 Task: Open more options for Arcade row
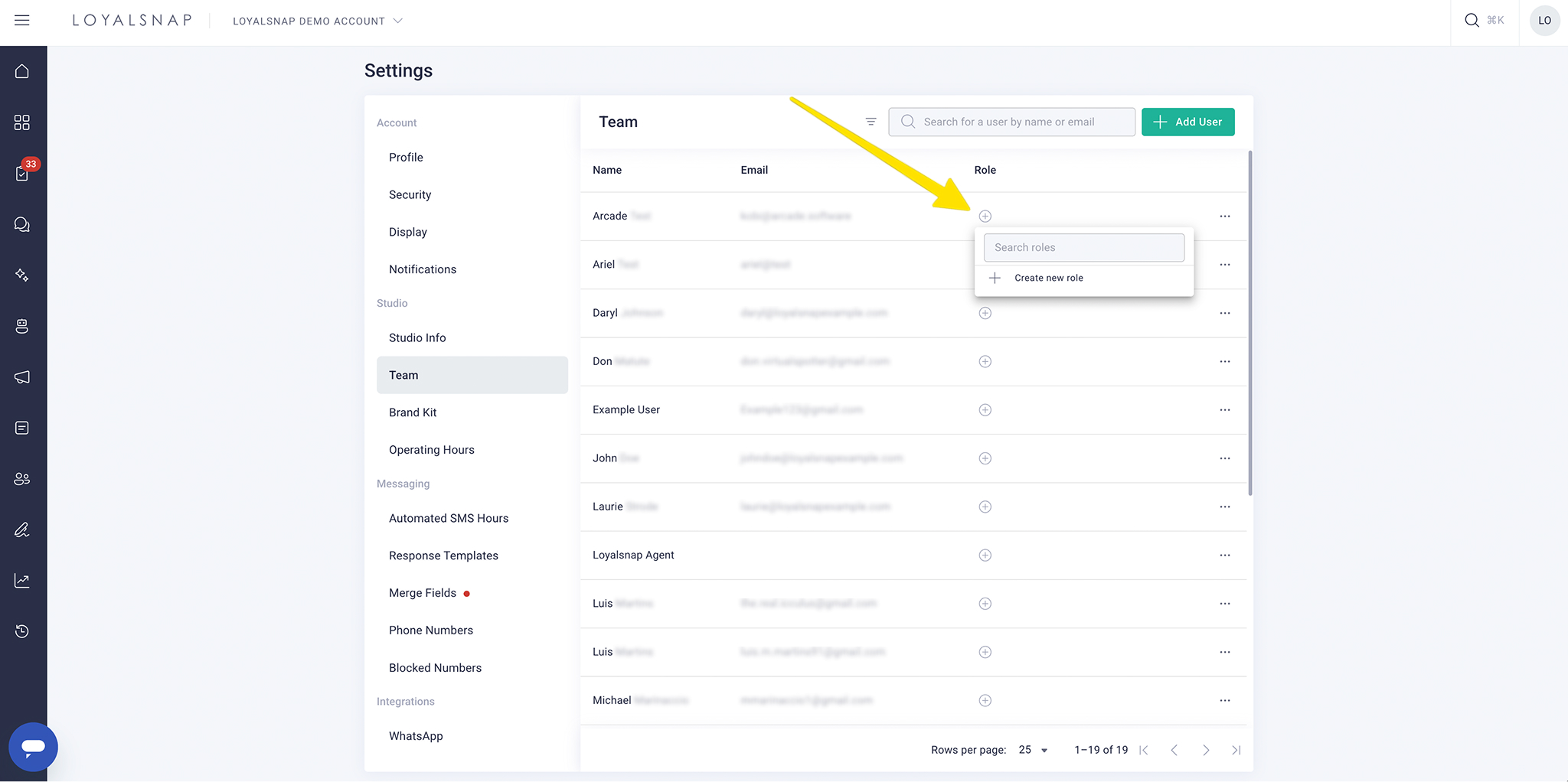(x=1225, y=217)
